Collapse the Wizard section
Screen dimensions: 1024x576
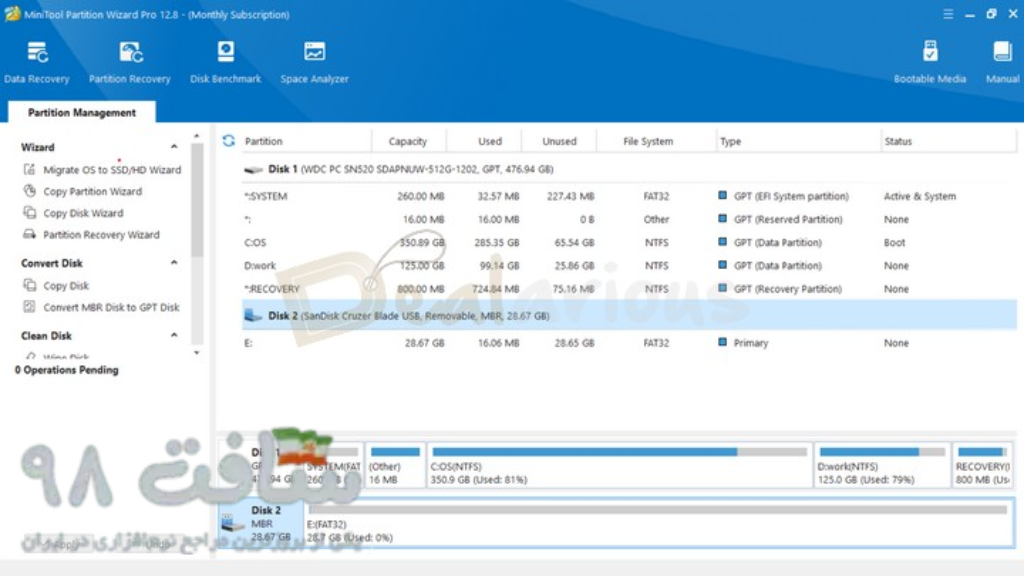[174, 146]
